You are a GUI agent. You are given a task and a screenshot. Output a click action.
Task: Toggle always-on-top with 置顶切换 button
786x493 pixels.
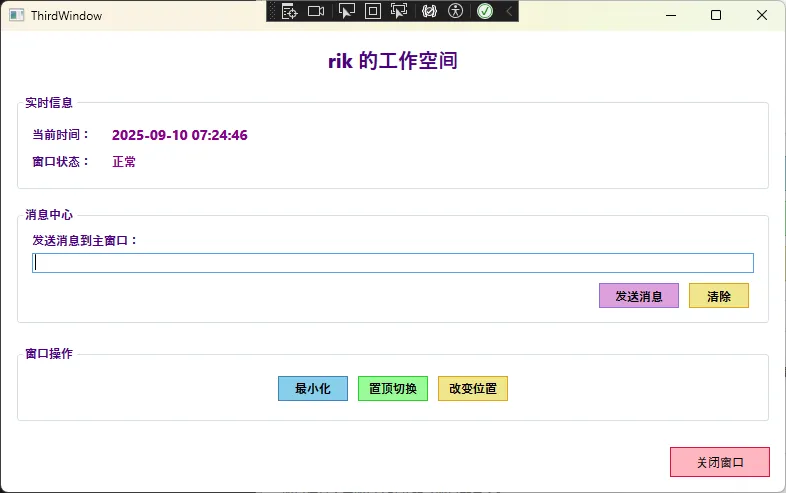[x=393, y=388]
